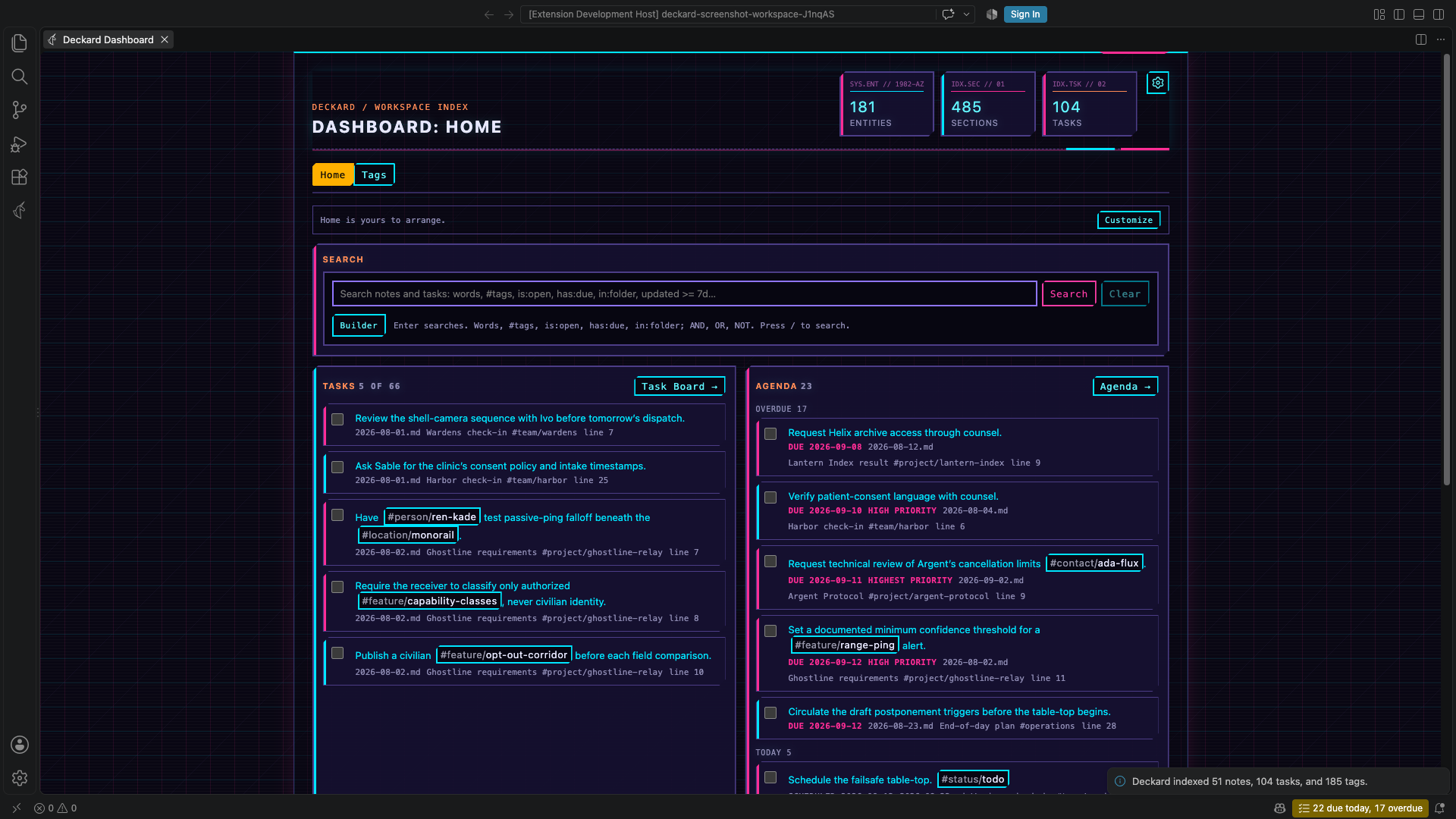Viewport: 1456px width, 819px height.
Task: Check the 'Have ren-kade test passive-ping' task
Action: click(337, 515)
